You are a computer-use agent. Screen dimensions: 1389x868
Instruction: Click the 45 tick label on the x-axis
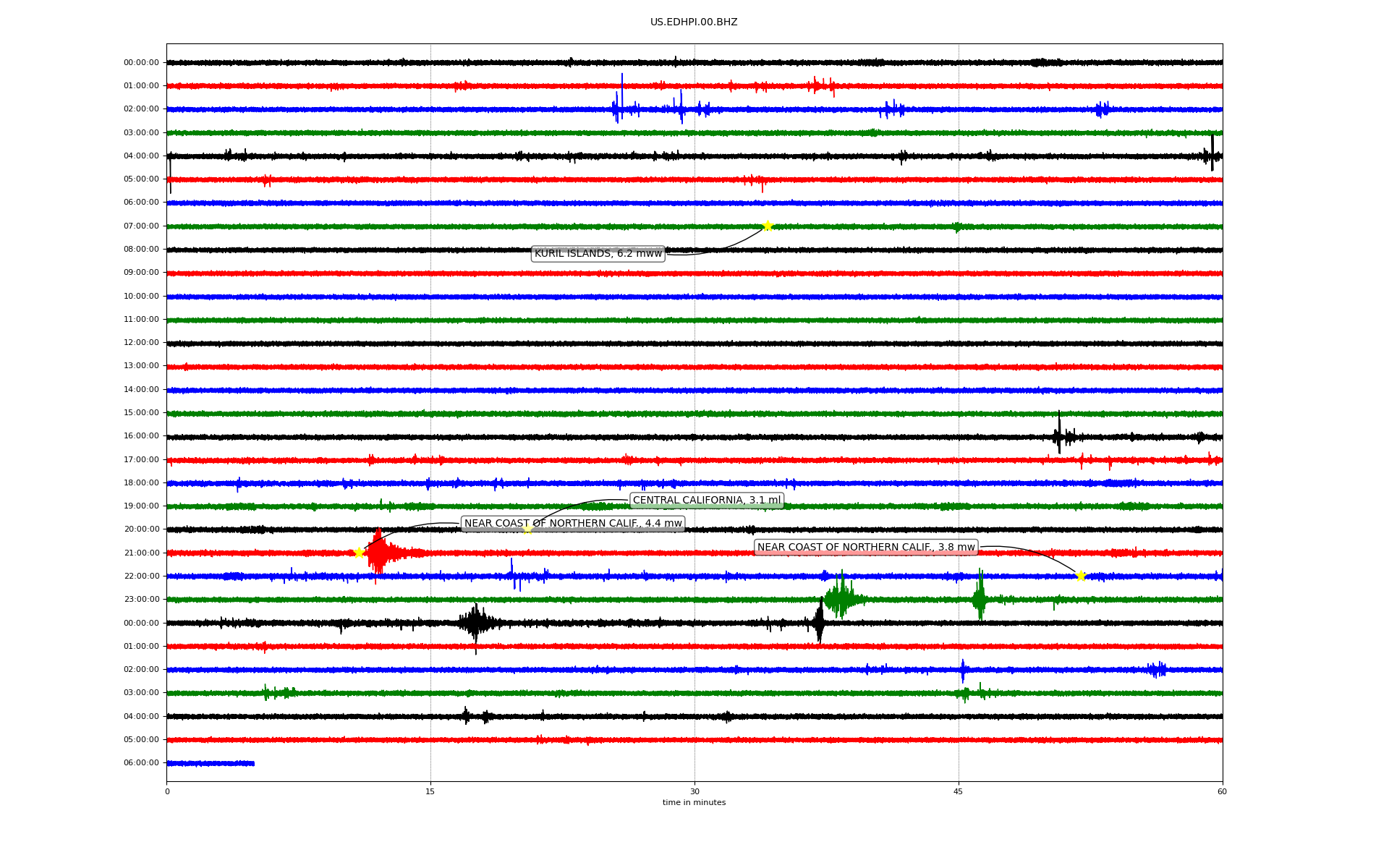[959, 791]
